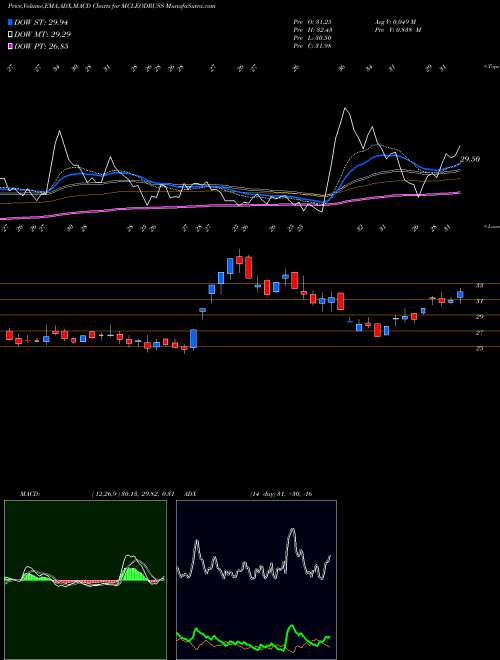Screen dimensions: 500x660
Task: Select the DOW PT: 26.83 label
Action: (x=41, y=46)
